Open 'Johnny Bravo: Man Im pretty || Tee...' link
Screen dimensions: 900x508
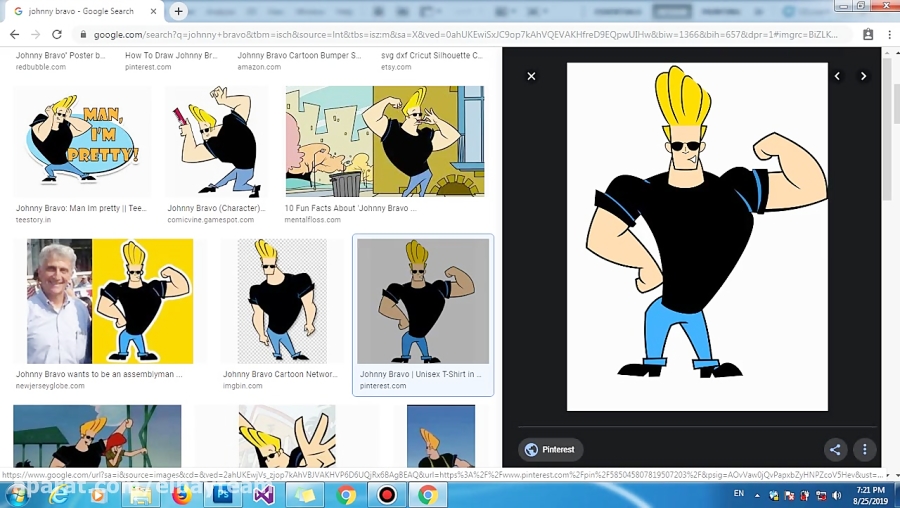(81, 208)
